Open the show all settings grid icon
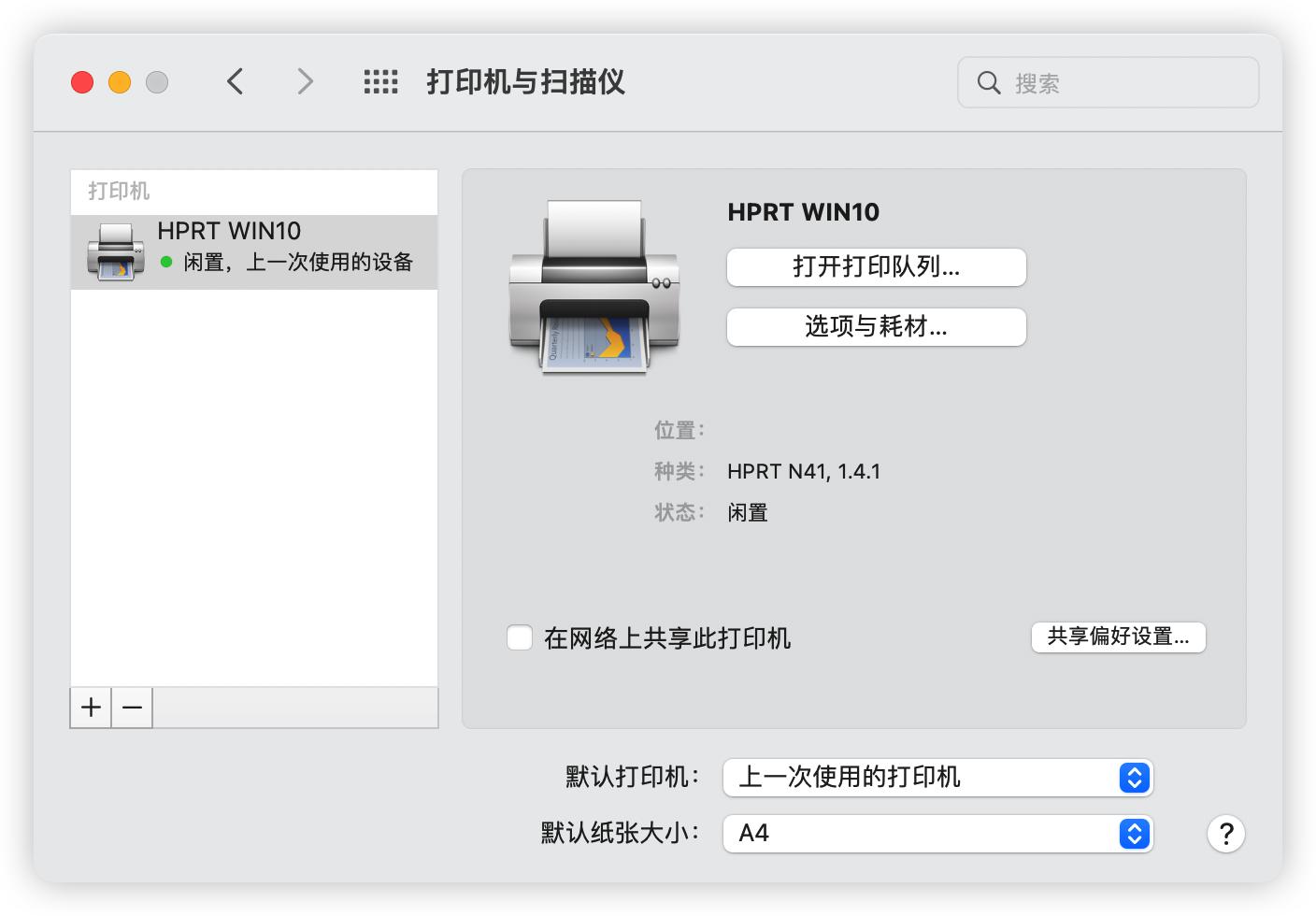Image resolution: width=1316 pixels, height=916 pixels. coord(379,82)
